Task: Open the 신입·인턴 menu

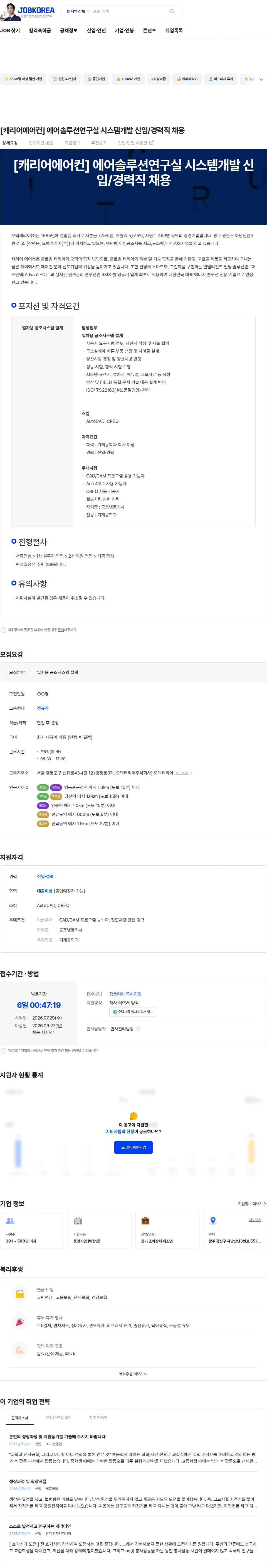Action: pyautogui.click(x=96, y=30)
